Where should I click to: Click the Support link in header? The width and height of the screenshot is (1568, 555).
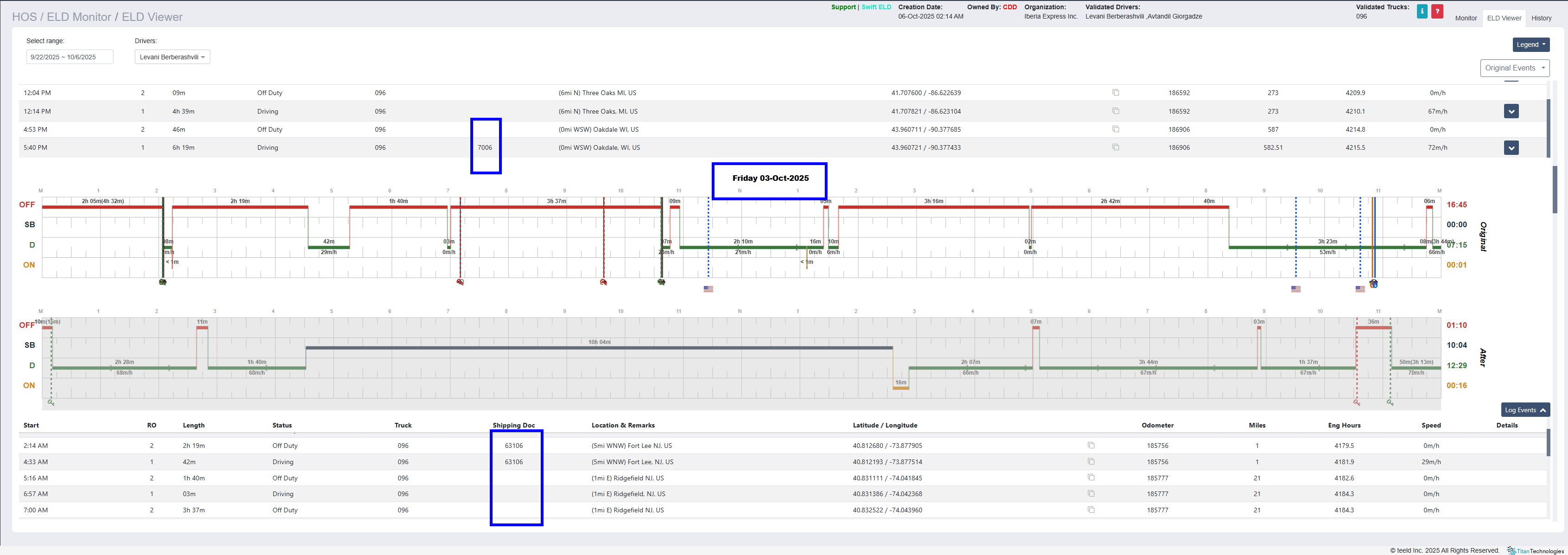843,7
